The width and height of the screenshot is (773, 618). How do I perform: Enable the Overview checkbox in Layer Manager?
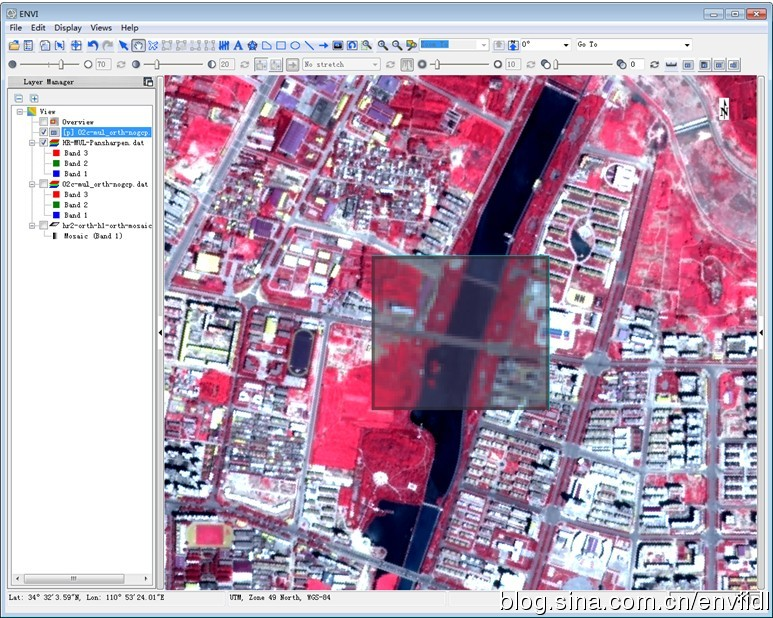point(43,122)
